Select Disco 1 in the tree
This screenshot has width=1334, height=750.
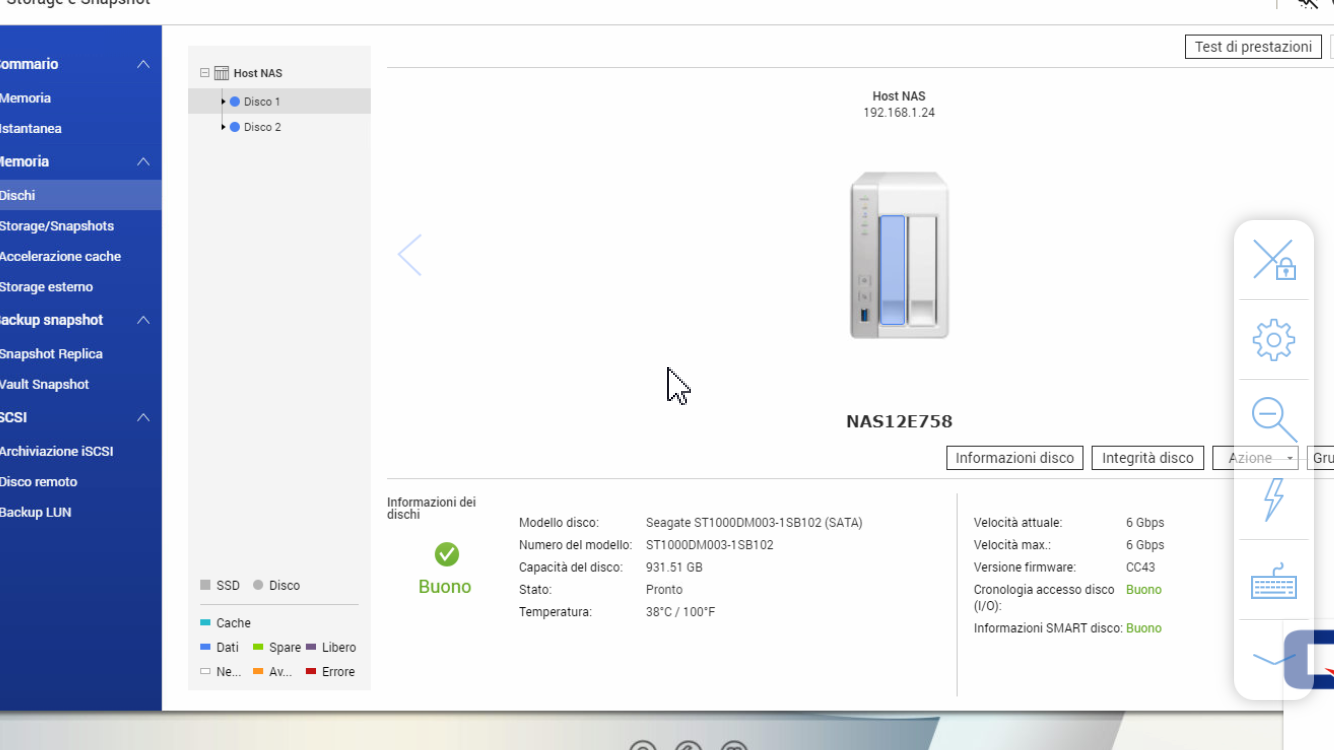tap(262, 101)
